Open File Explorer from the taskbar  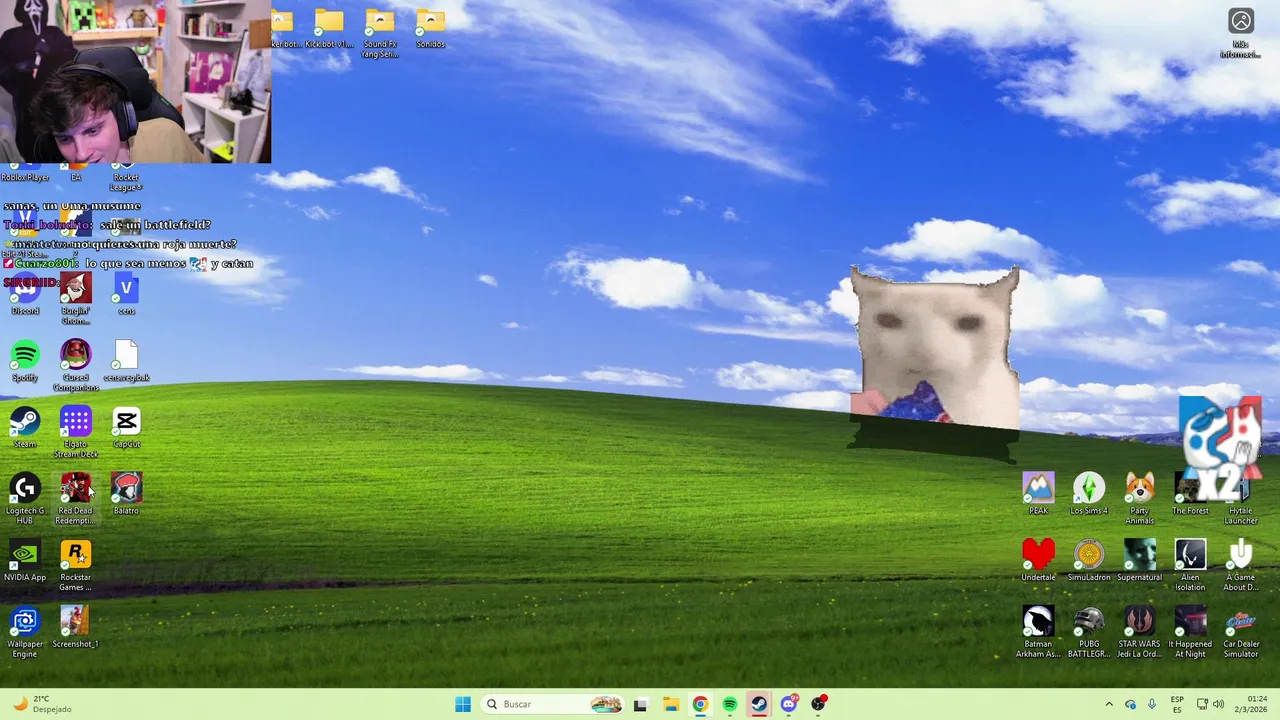(x=670, y=704)
